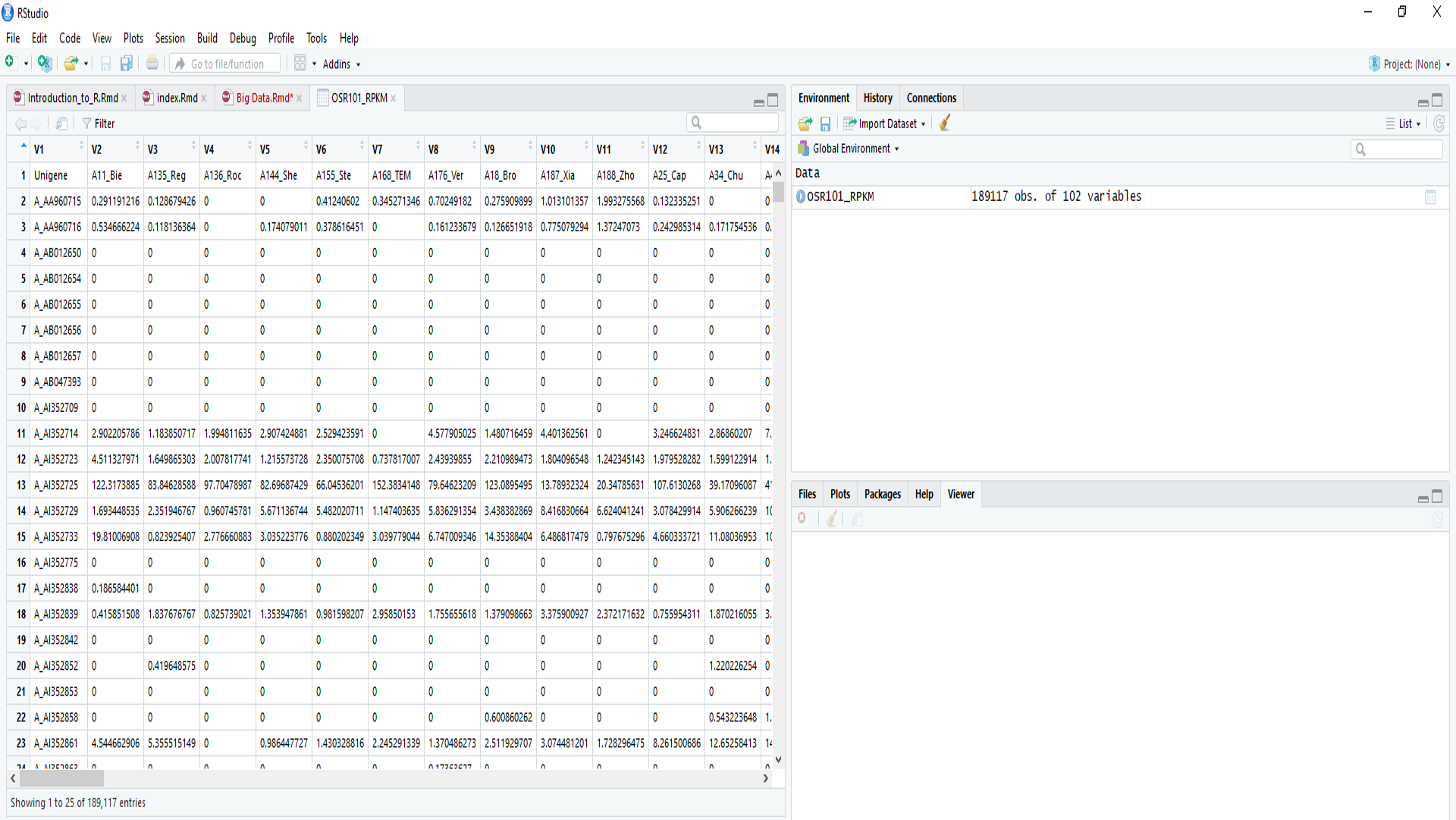Click the open file folder icon
The height and width of the screenshot is (820, 1456).
71,64
